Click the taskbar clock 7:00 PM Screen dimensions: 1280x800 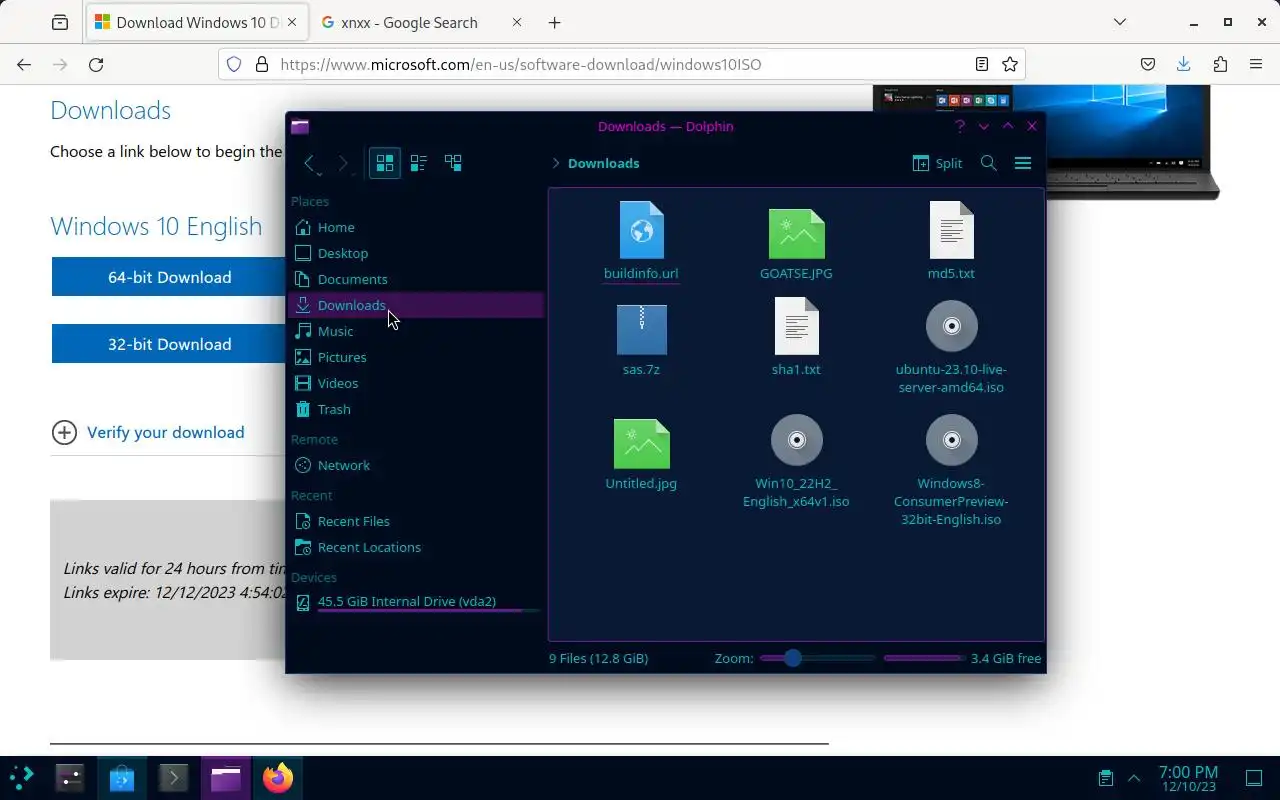(x=1188, y=778)
